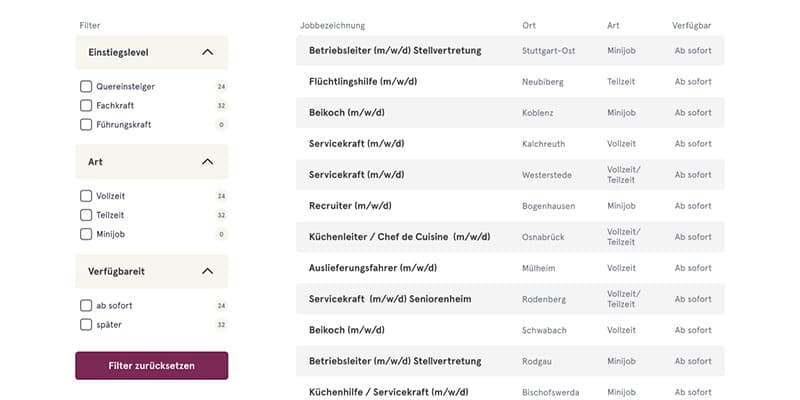Screen dimensions: 800x400
Task: Tick the Führungskraft checkbox
Action: point(86,124)
